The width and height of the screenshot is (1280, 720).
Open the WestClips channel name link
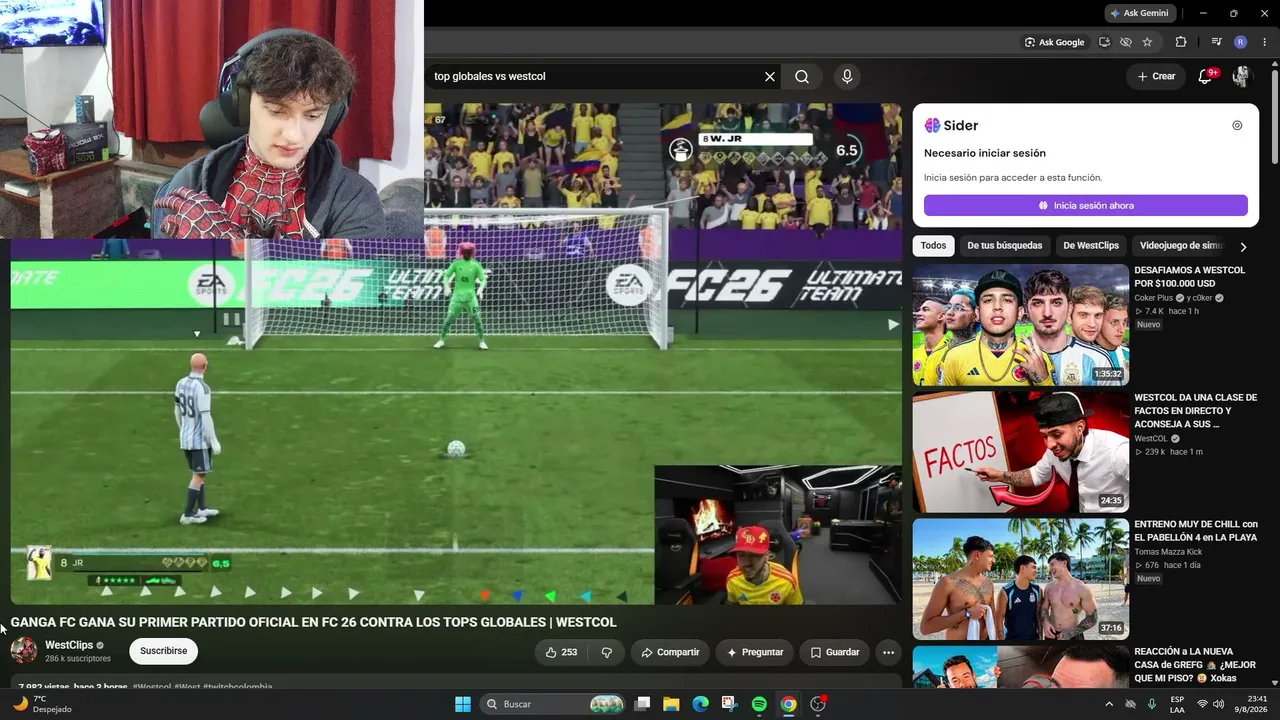tap(69, 645)
